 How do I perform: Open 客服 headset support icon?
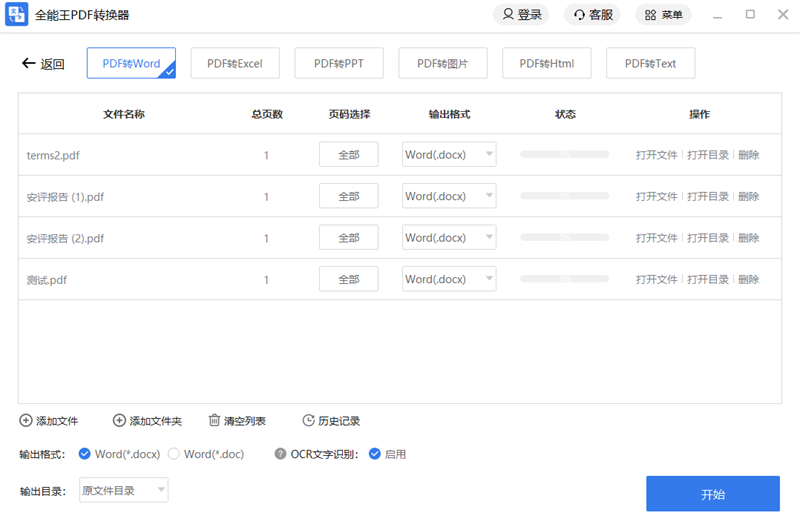(579, 15)
